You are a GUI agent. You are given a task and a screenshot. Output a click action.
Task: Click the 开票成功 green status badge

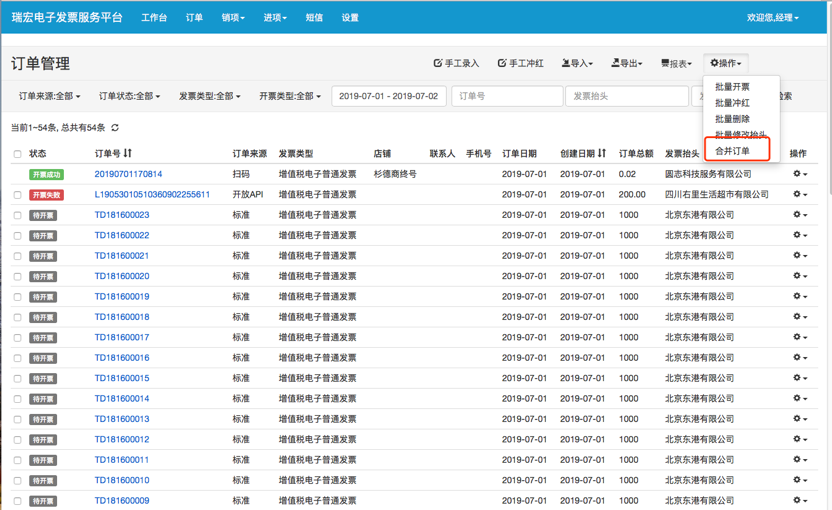click(46, 175)
